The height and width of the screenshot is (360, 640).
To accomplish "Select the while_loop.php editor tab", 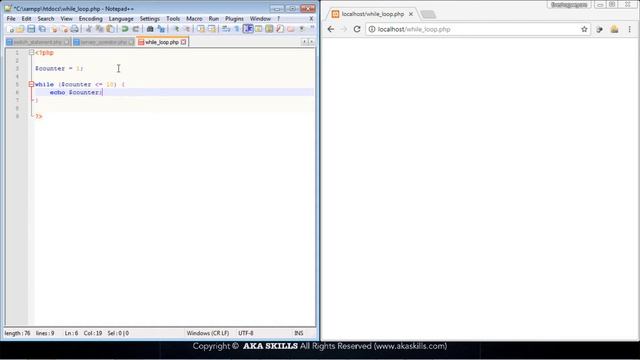I will 162,42.
